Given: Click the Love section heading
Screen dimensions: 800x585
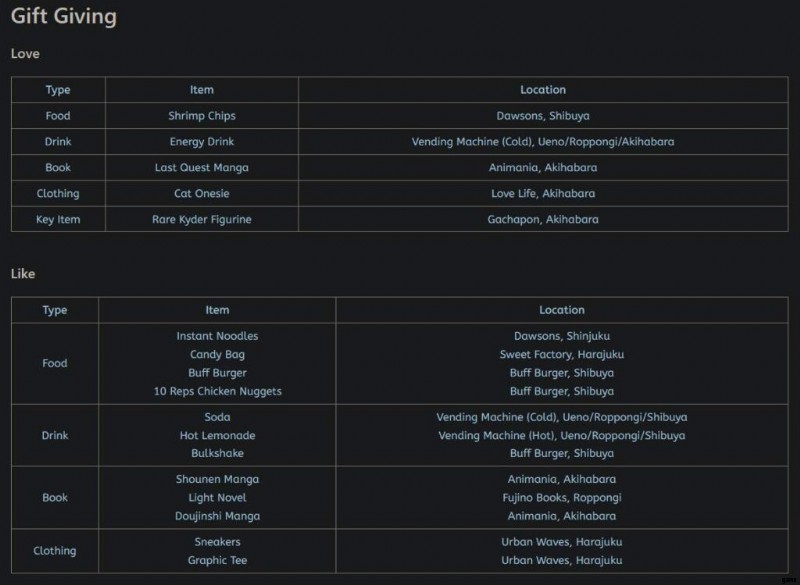Looking at the screenshot, I should click(x=25, y=54).
